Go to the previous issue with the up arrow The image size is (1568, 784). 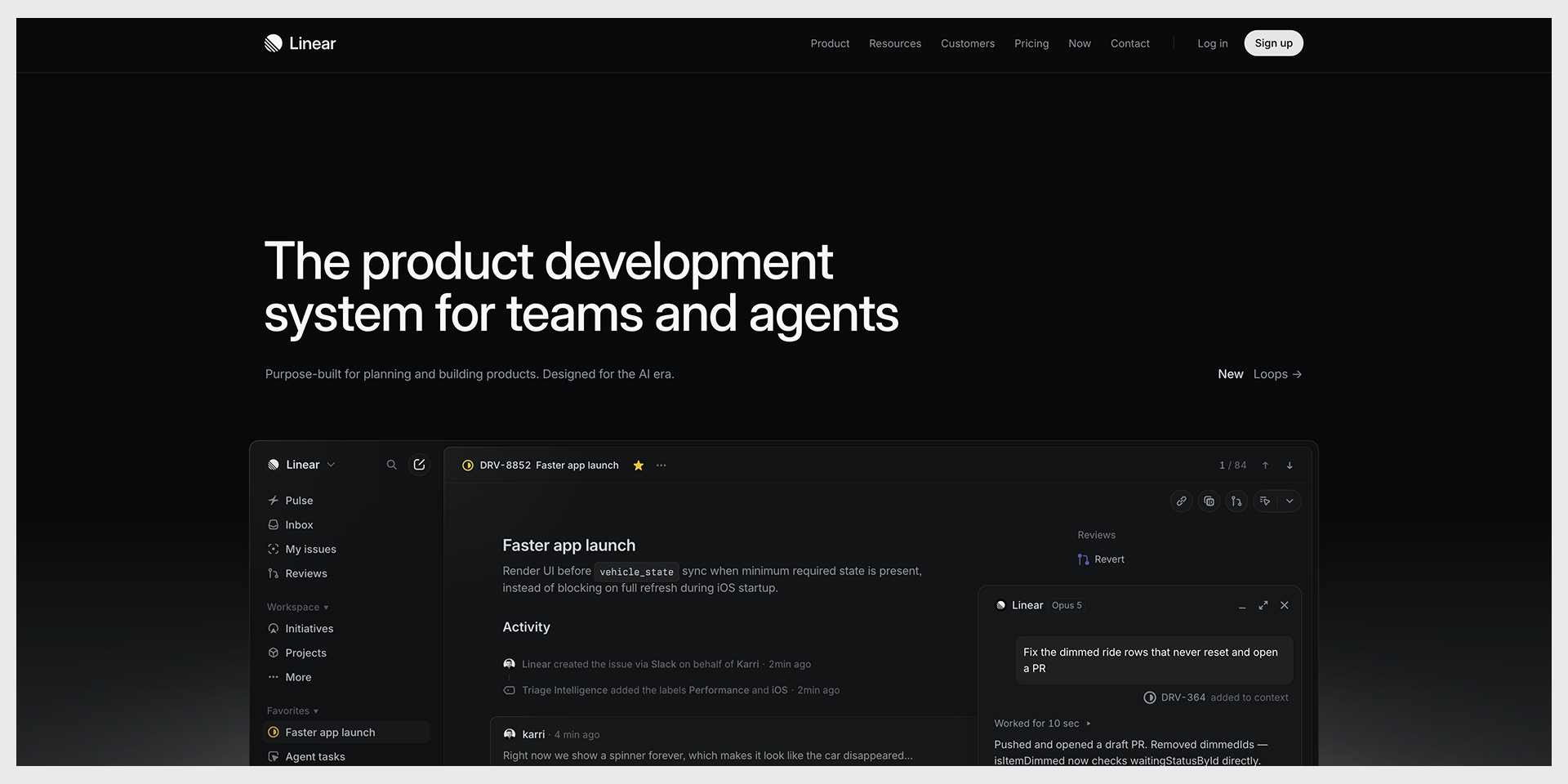(x=1265, y=465)
